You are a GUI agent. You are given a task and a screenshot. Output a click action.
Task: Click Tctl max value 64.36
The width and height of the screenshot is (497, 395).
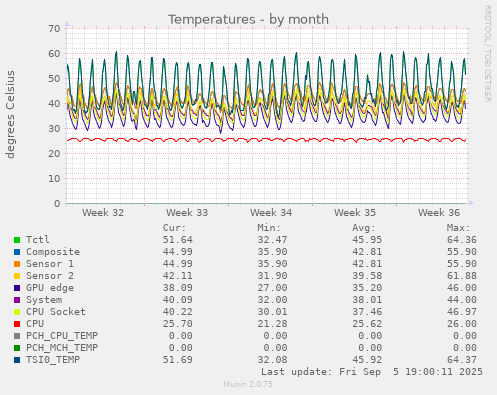462,240
